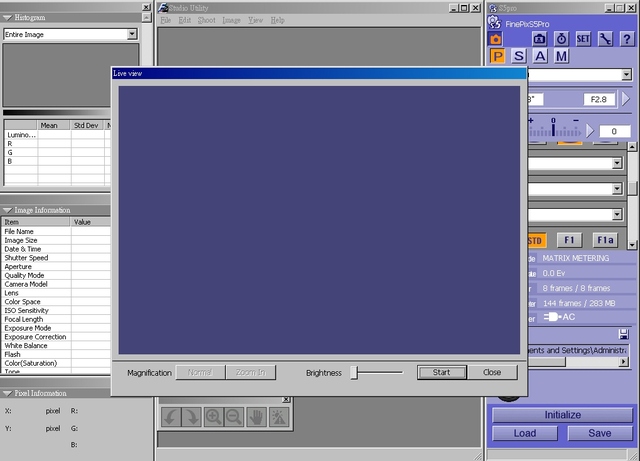
Task: Select the F1 film simulation button
Action: click(x=569, y=240)
